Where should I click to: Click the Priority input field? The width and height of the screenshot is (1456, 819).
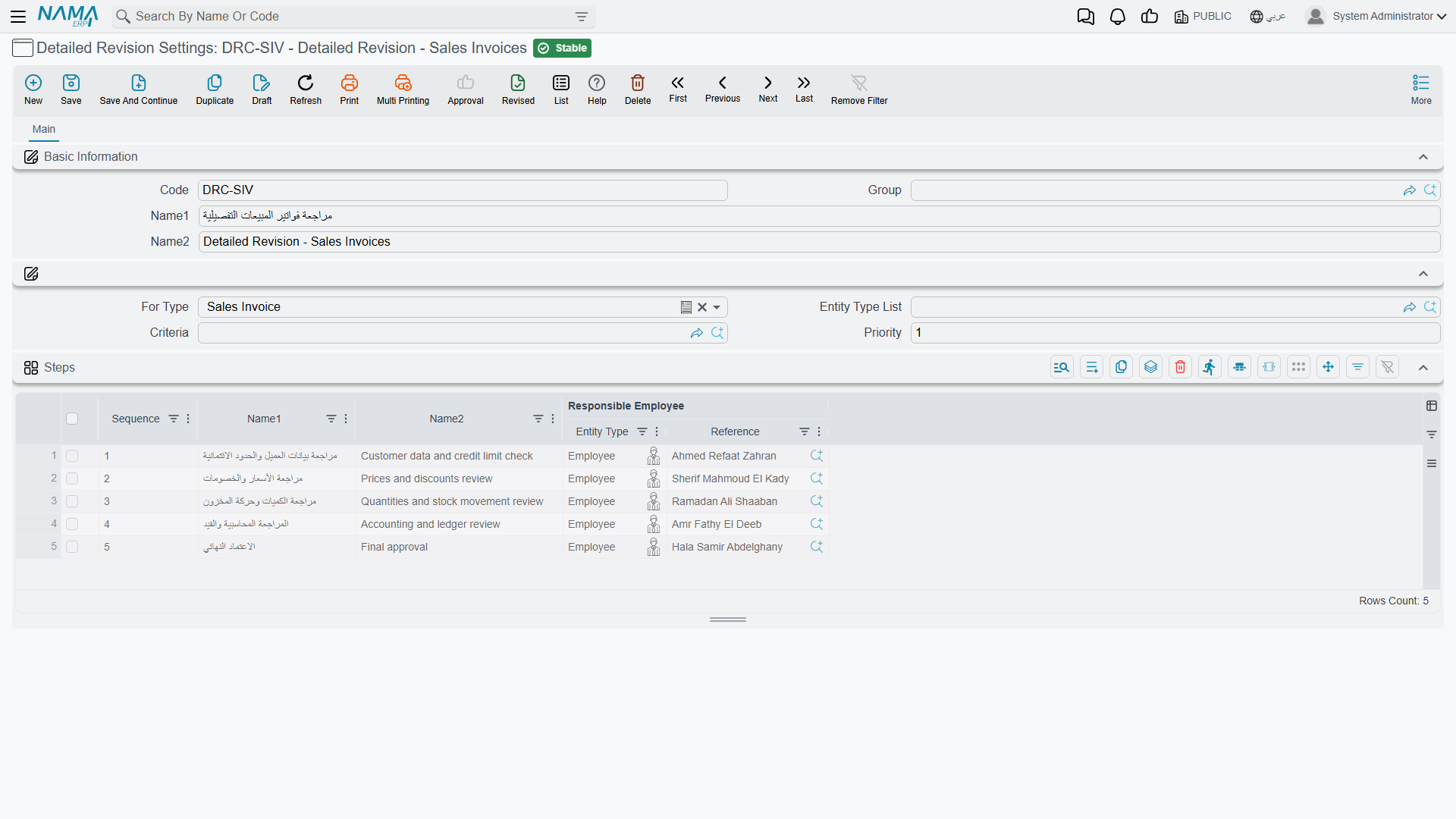[1175, 333]
